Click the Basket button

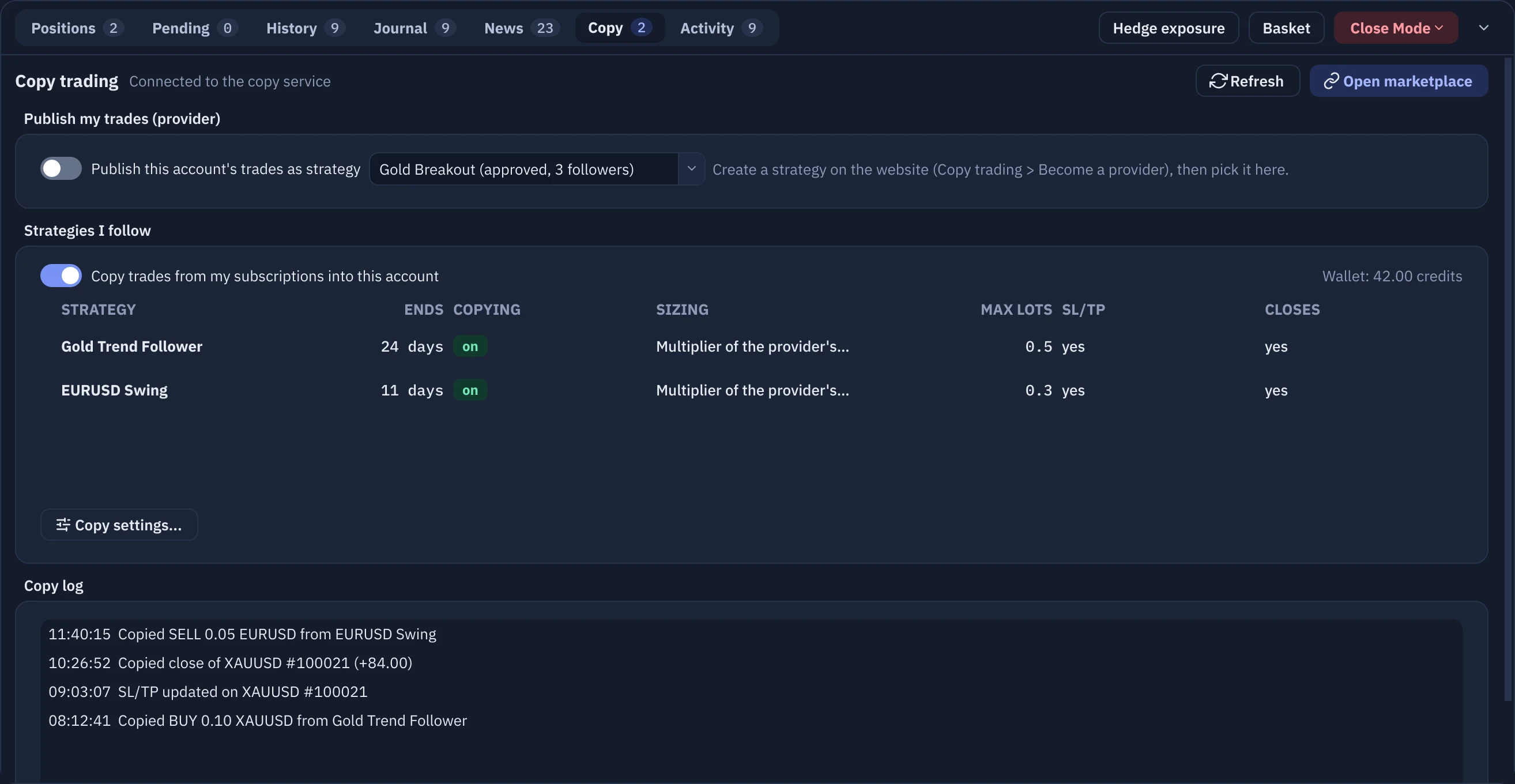tap(1286, 28)
